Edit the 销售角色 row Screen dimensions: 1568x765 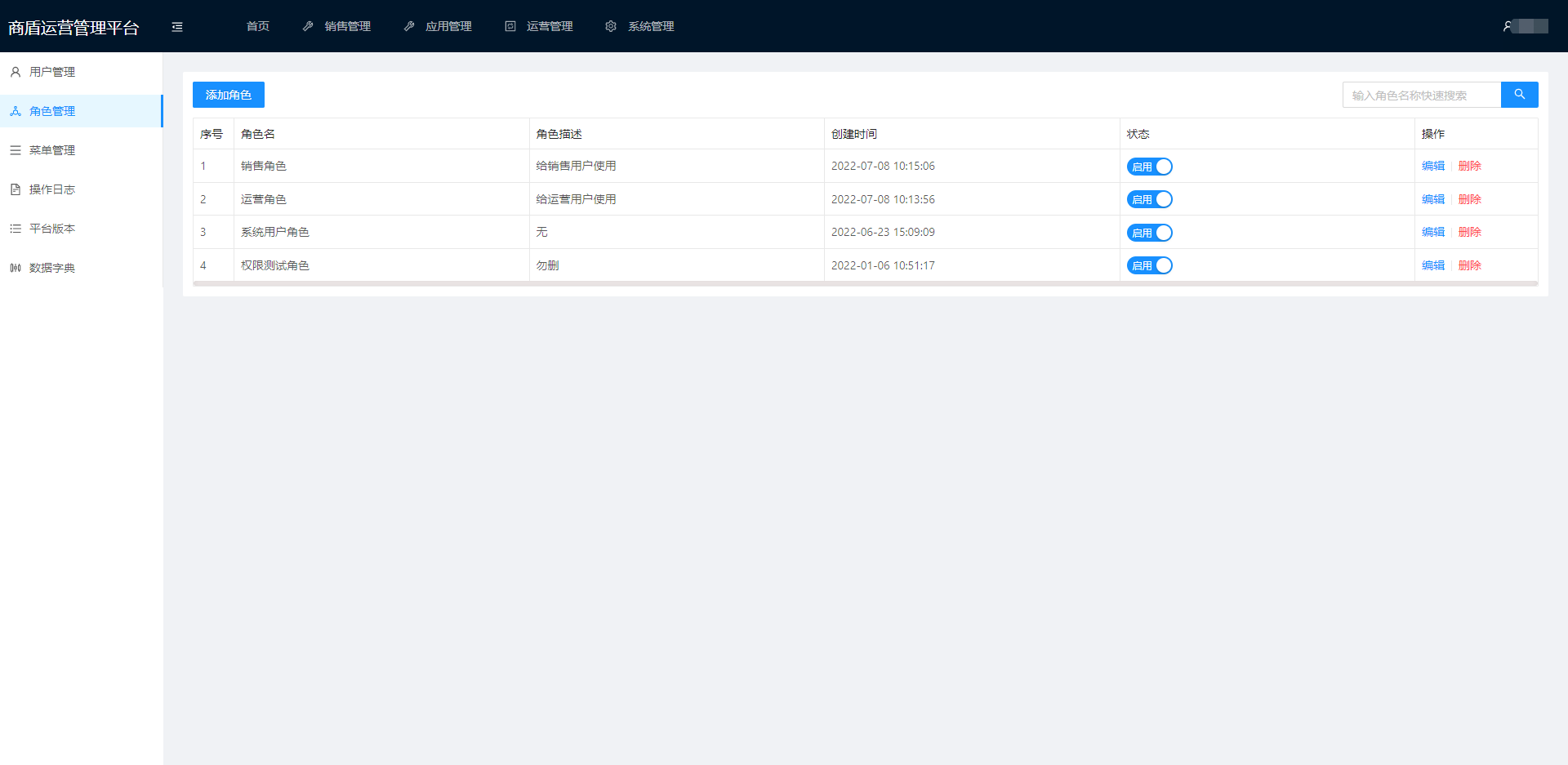tap(1433, 166)
